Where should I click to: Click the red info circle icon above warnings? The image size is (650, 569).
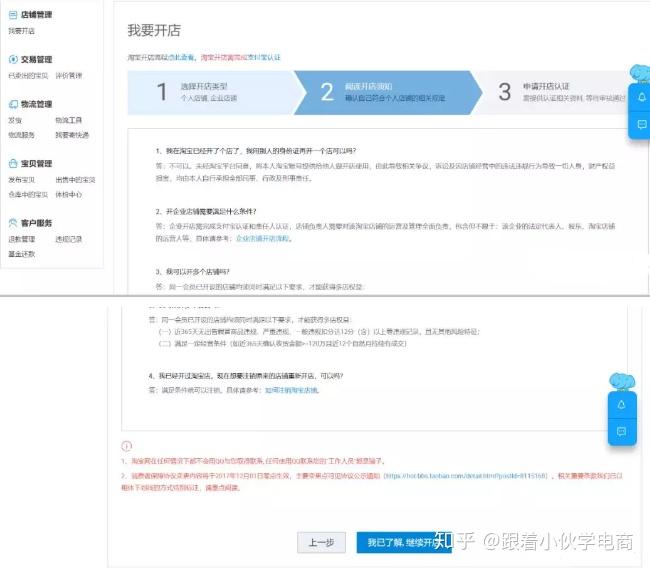tap(126, 446)
